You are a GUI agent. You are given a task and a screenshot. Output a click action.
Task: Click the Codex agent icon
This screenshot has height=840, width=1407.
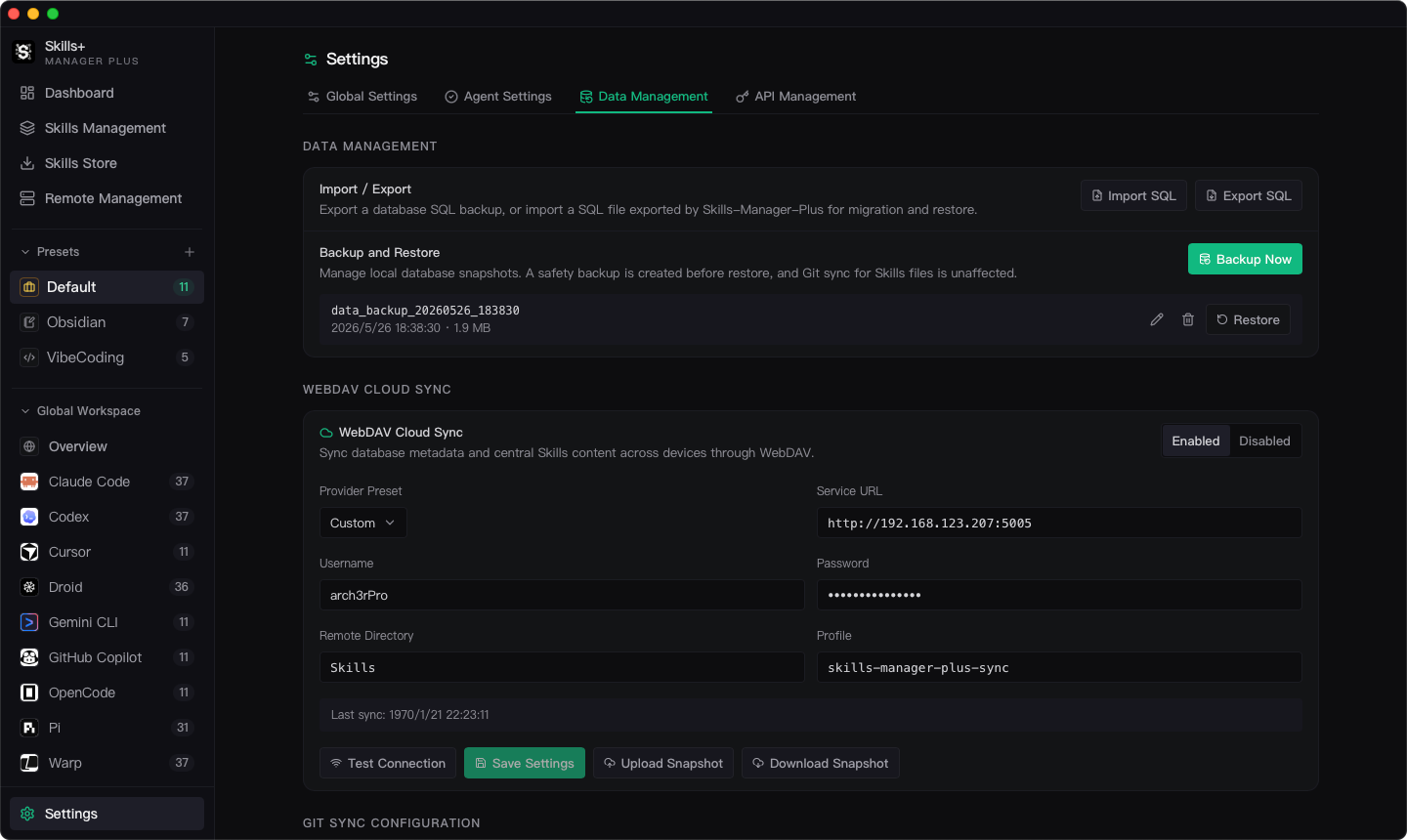click(29, 517)
